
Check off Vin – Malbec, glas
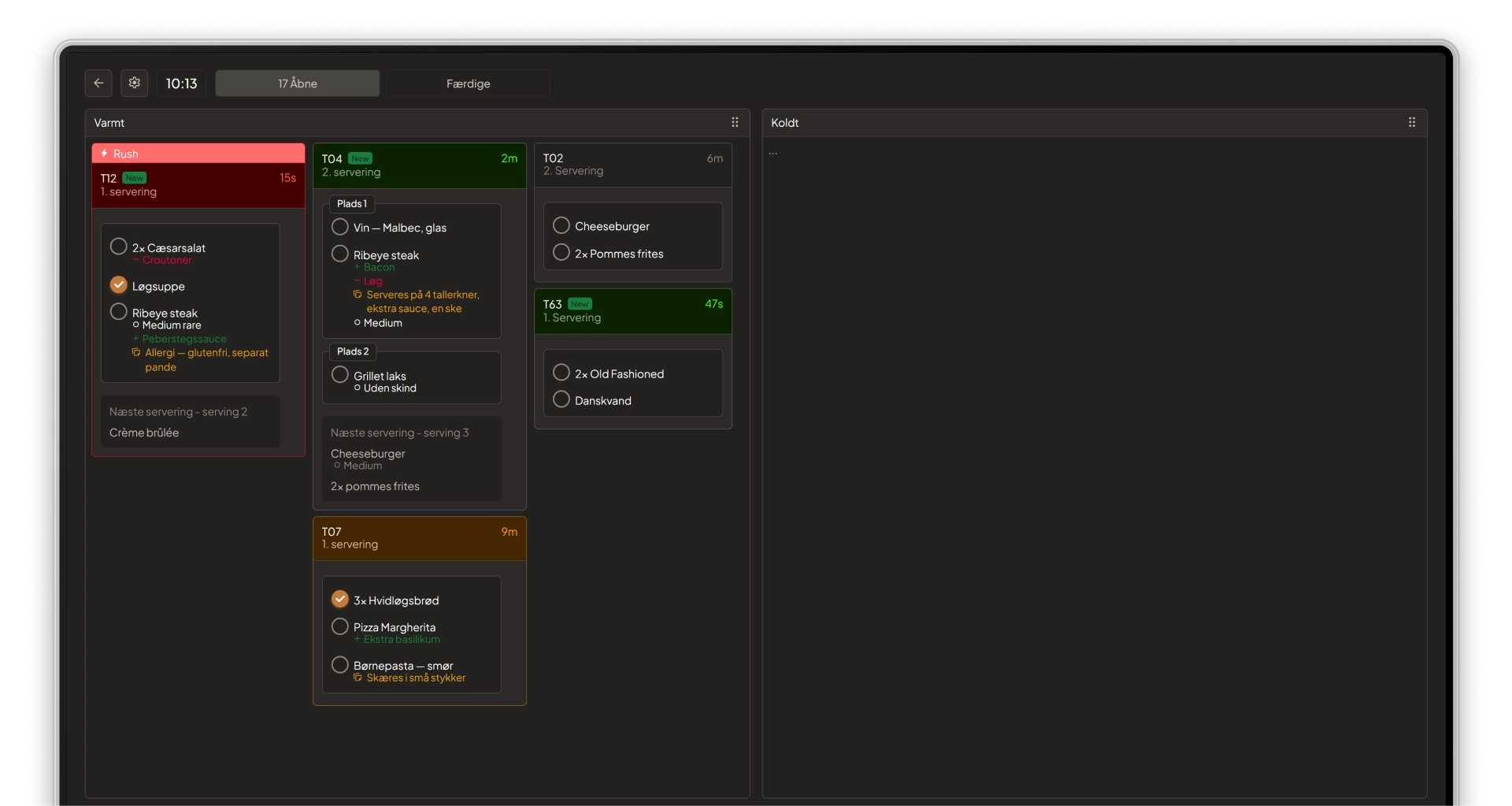(x=340, y=227)
